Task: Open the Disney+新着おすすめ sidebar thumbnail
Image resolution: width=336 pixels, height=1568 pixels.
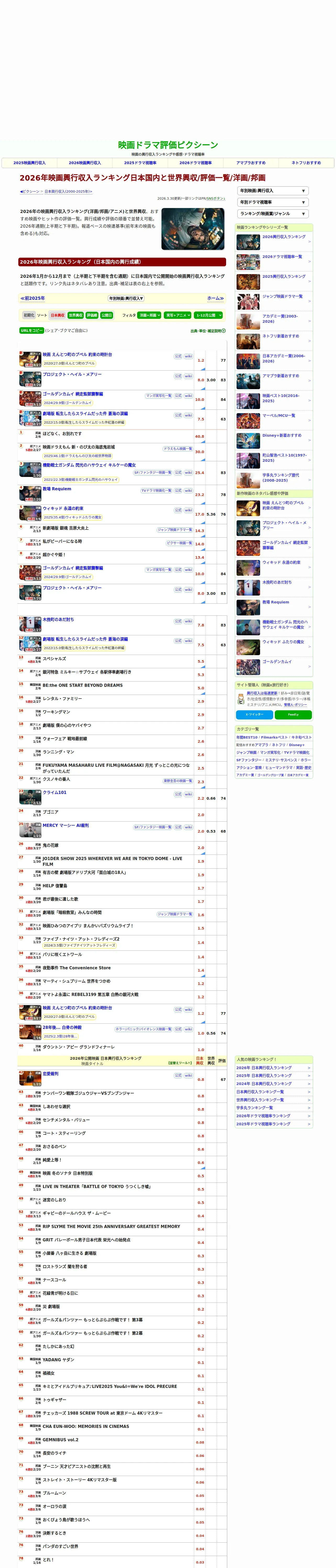Action: (248, 440)
